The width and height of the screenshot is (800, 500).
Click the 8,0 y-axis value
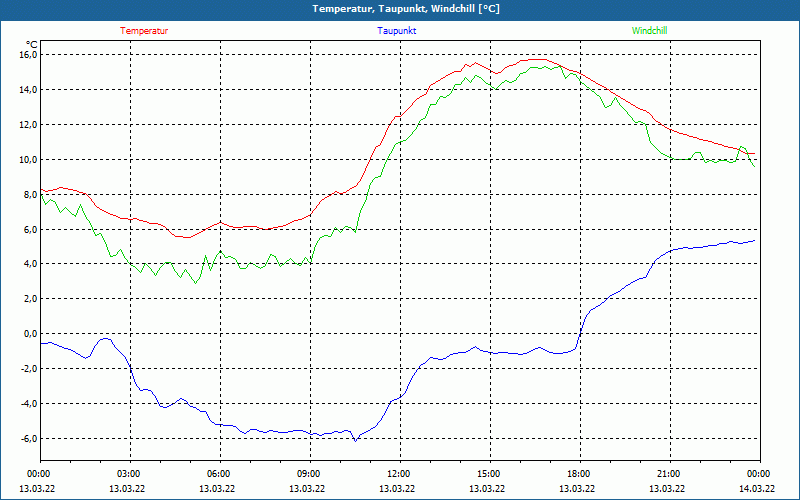(x=31, y=194)
